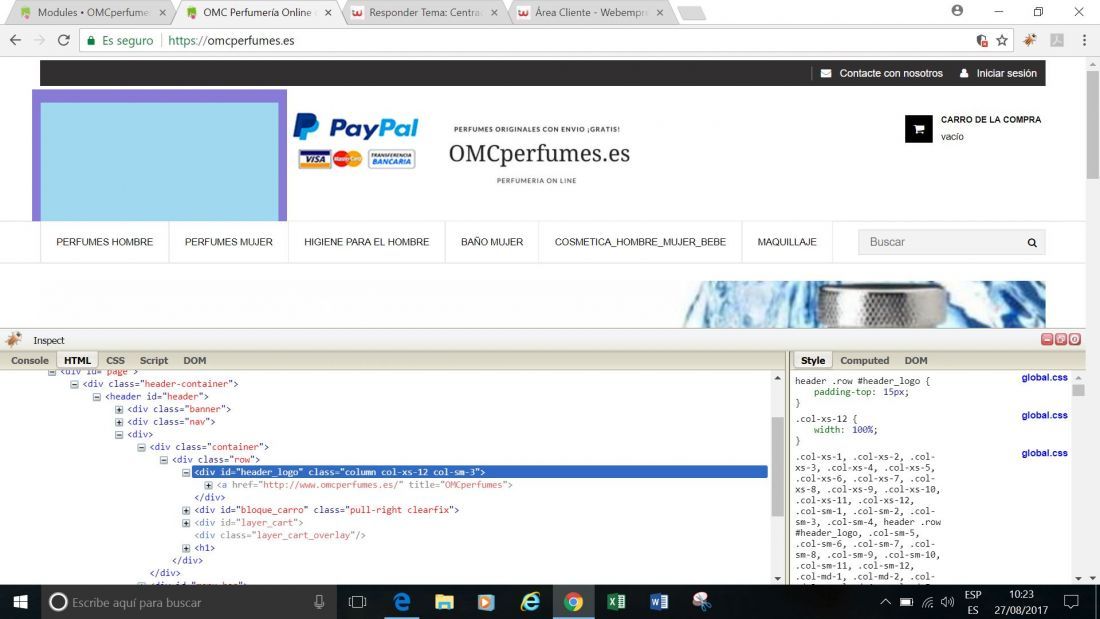Click Cortana microphone icon
1100x619 pixels.
319,601
